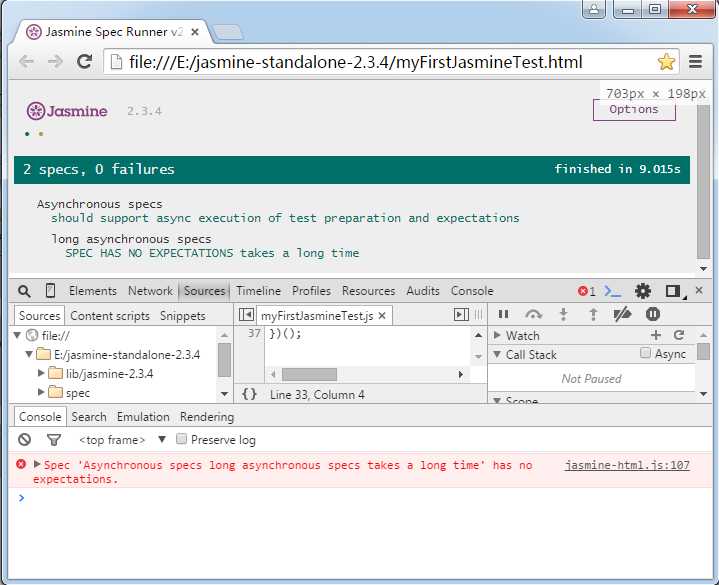Open Search drawer tab
Screen dimensions: 719x585
pos(88,417)
